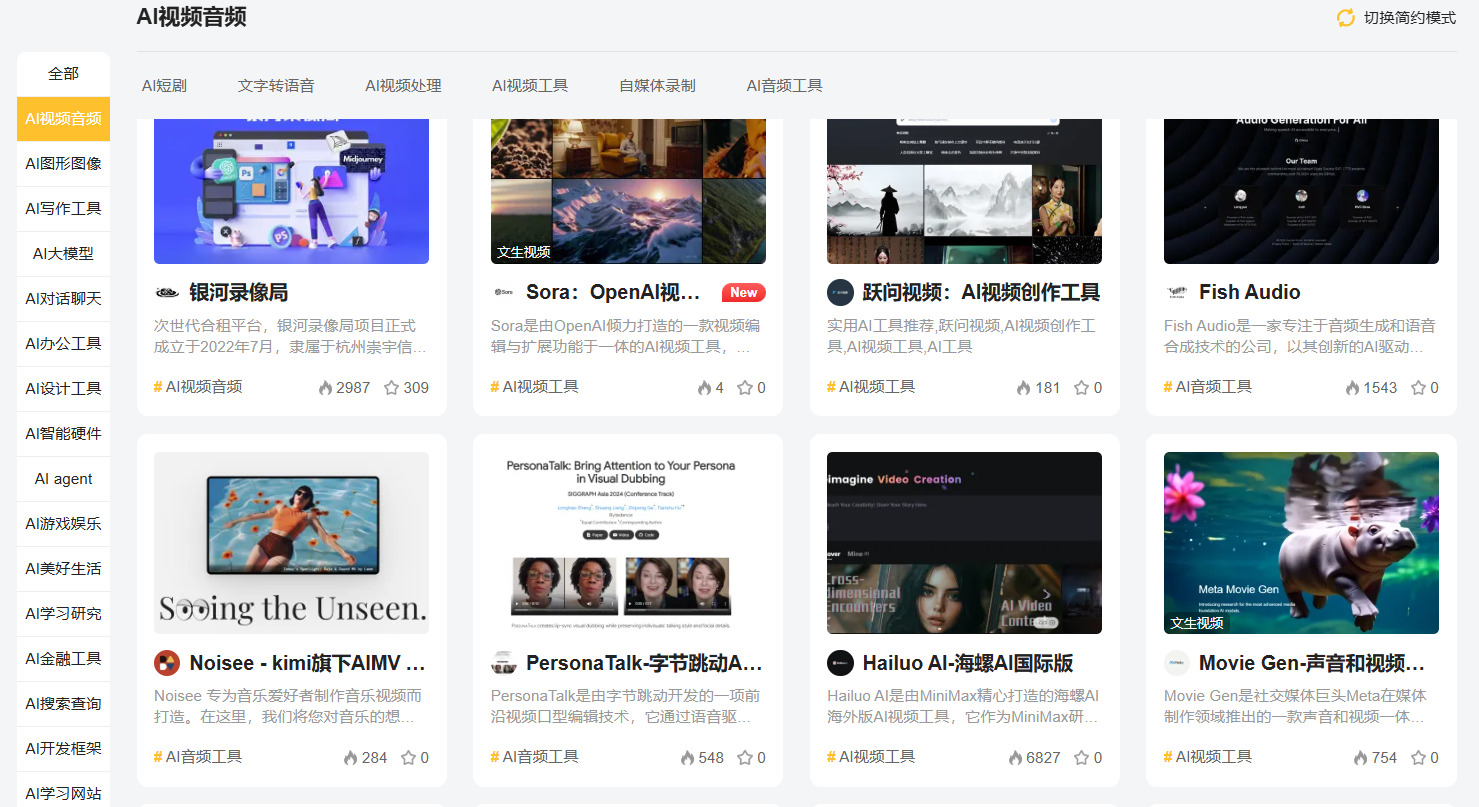This screenshot has width=1479, height=807.
Task: Click star favorite icon on Sora card
Action: click(x=745, y=388)
